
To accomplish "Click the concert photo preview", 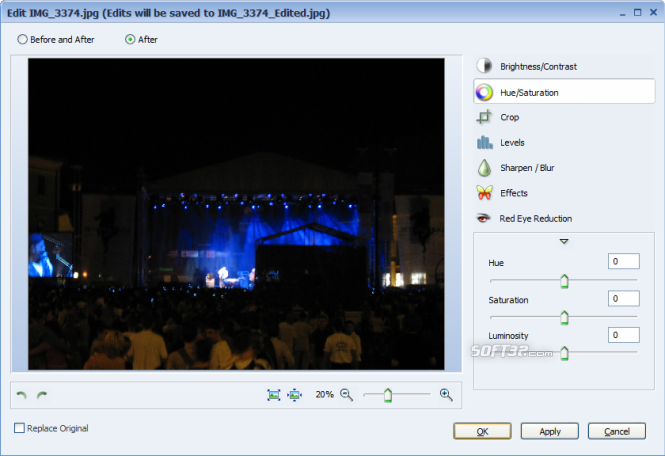I will click(x=236, y=214).
